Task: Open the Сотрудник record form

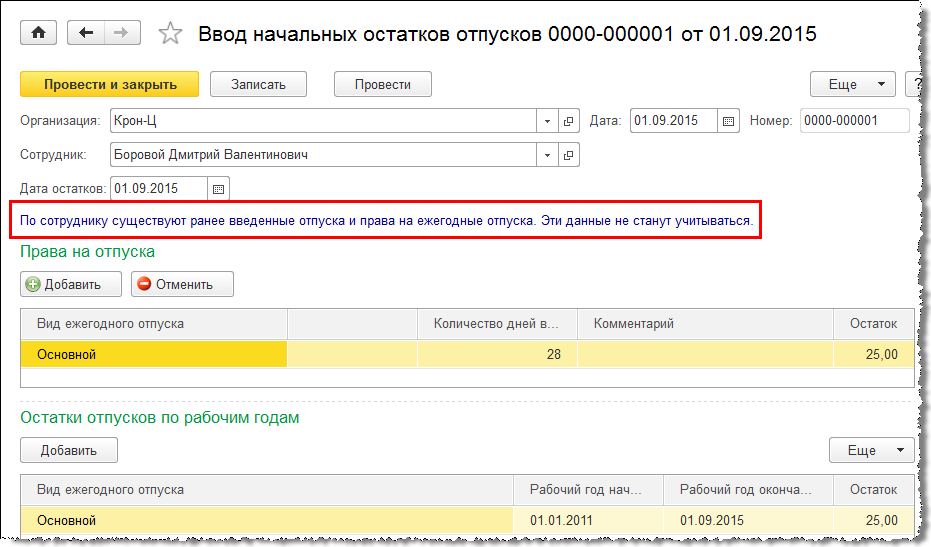Action: [x=568, y=155]
